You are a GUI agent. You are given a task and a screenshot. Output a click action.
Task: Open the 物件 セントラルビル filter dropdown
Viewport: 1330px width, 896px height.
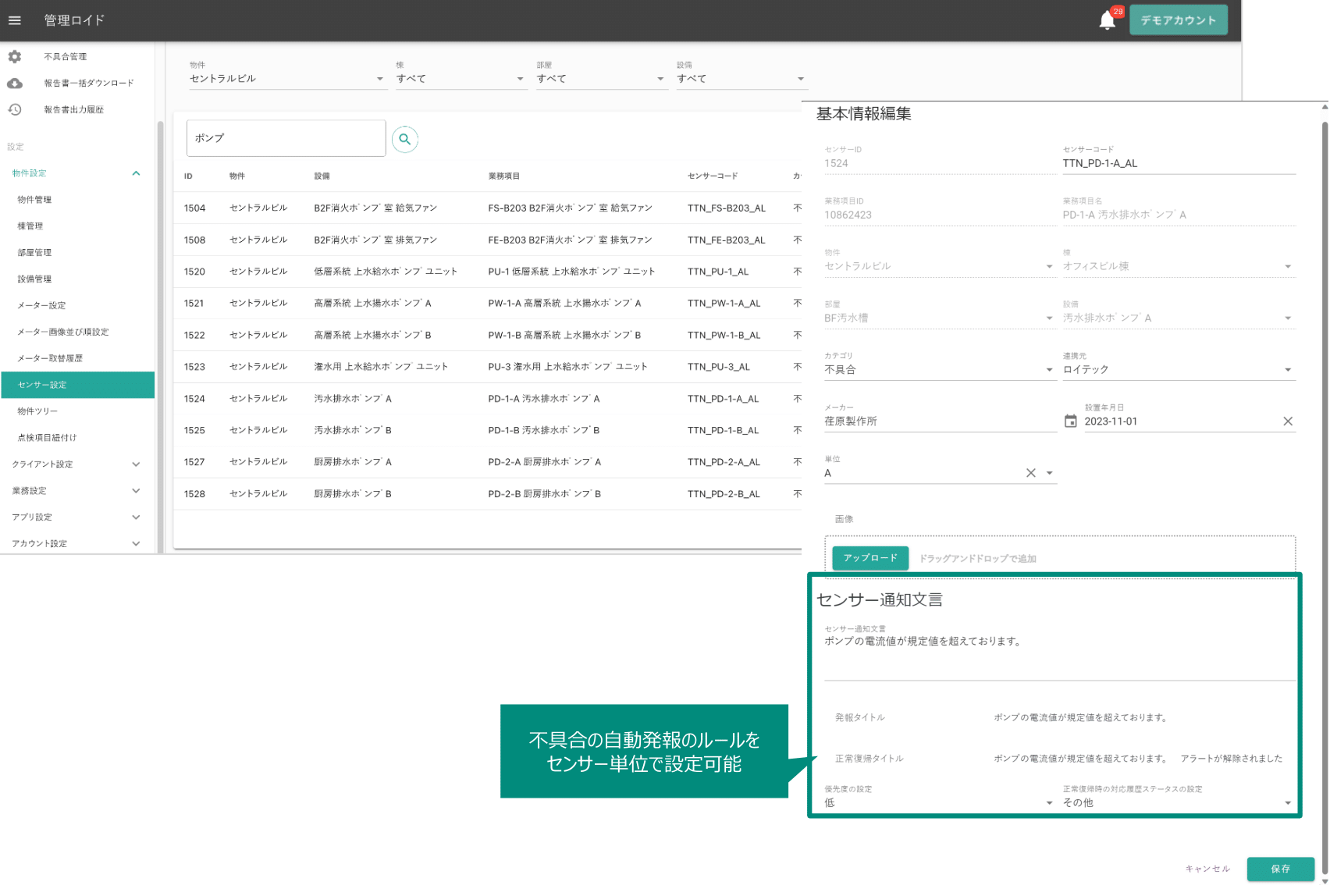[x=287, y=78]
